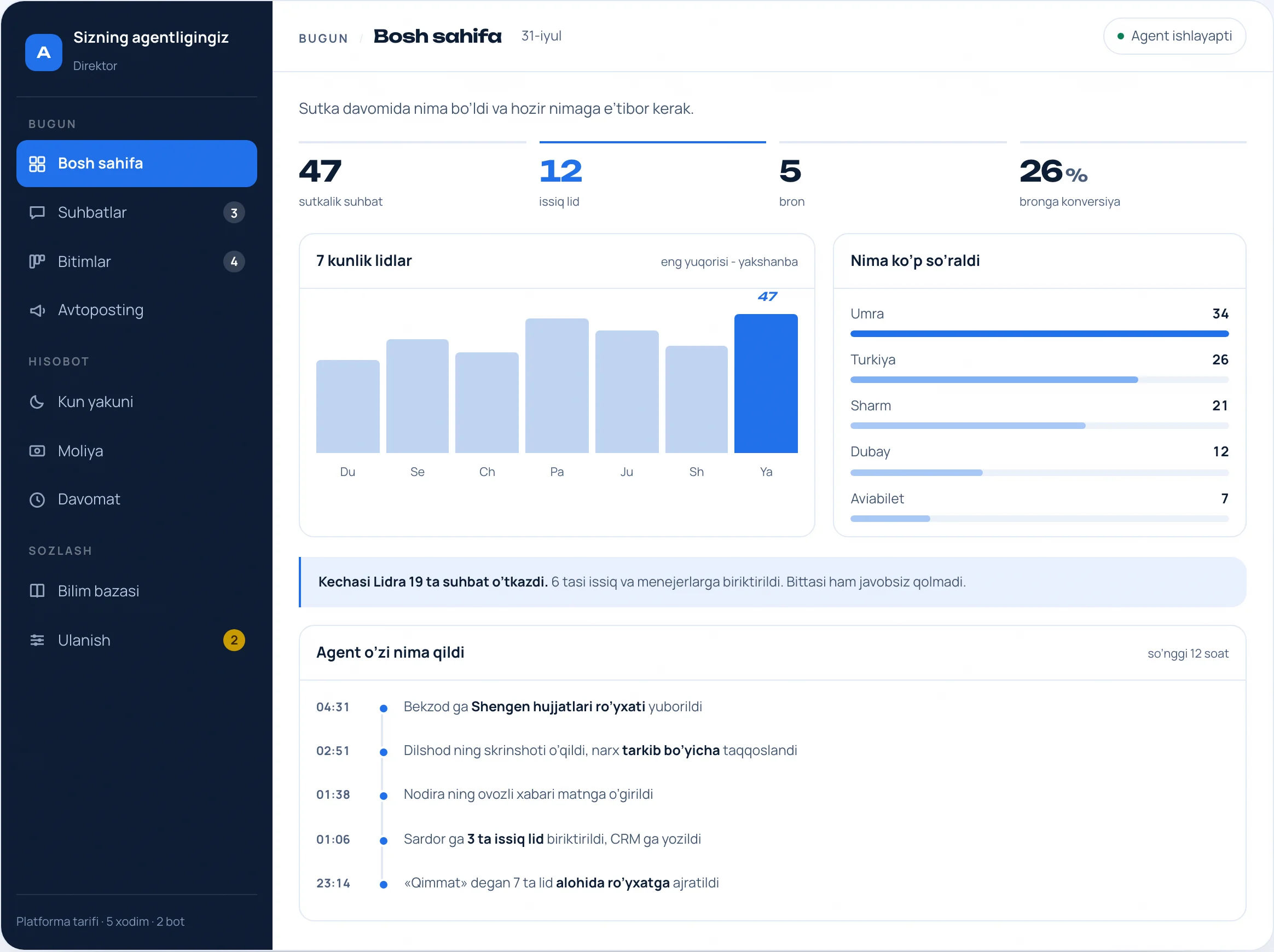Click the Turkiya progress bar
This screenshot has width=1274, height=952.
[1040, 380]
